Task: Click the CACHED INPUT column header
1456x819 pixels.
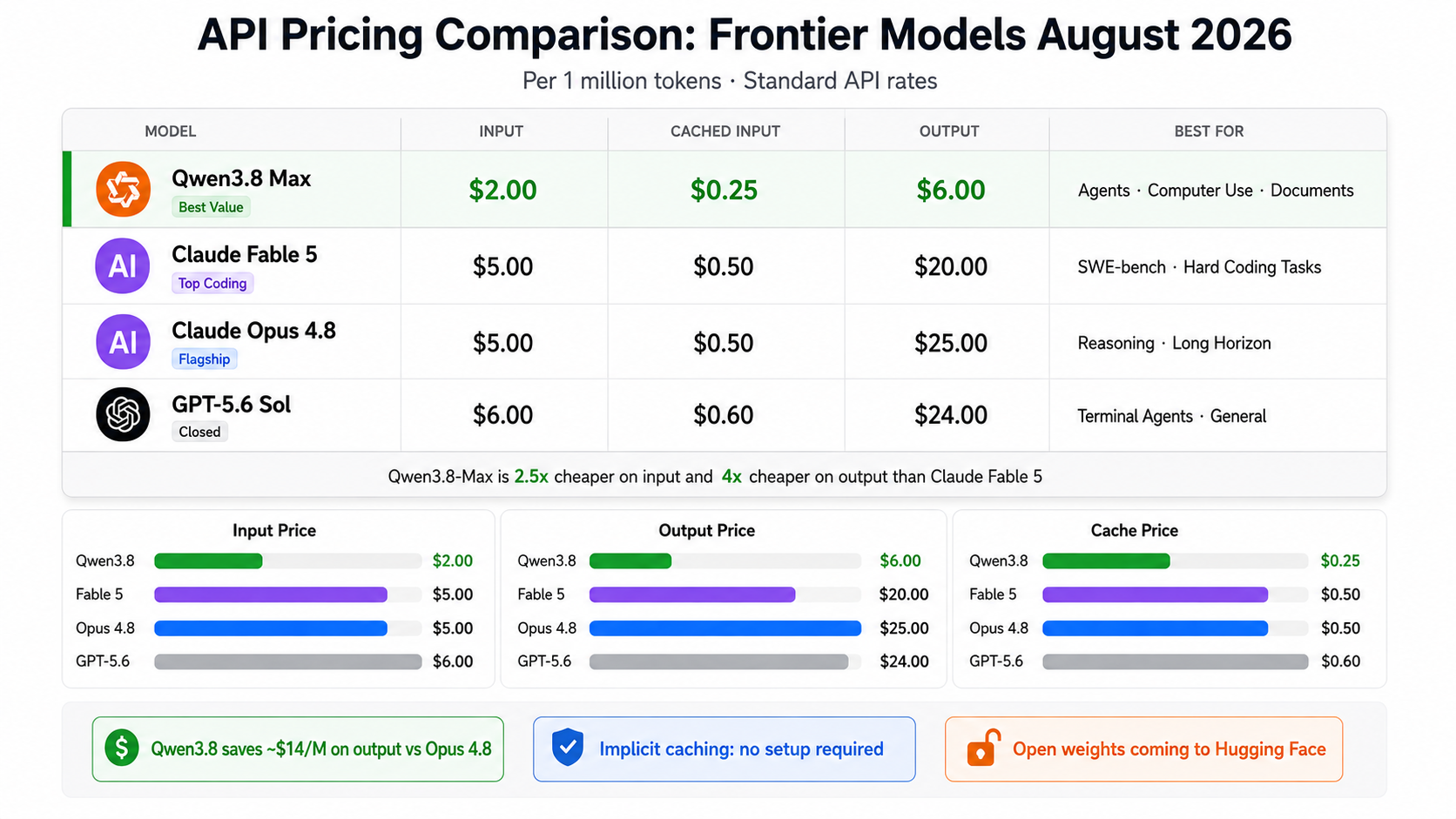Action: coord(725,131)
